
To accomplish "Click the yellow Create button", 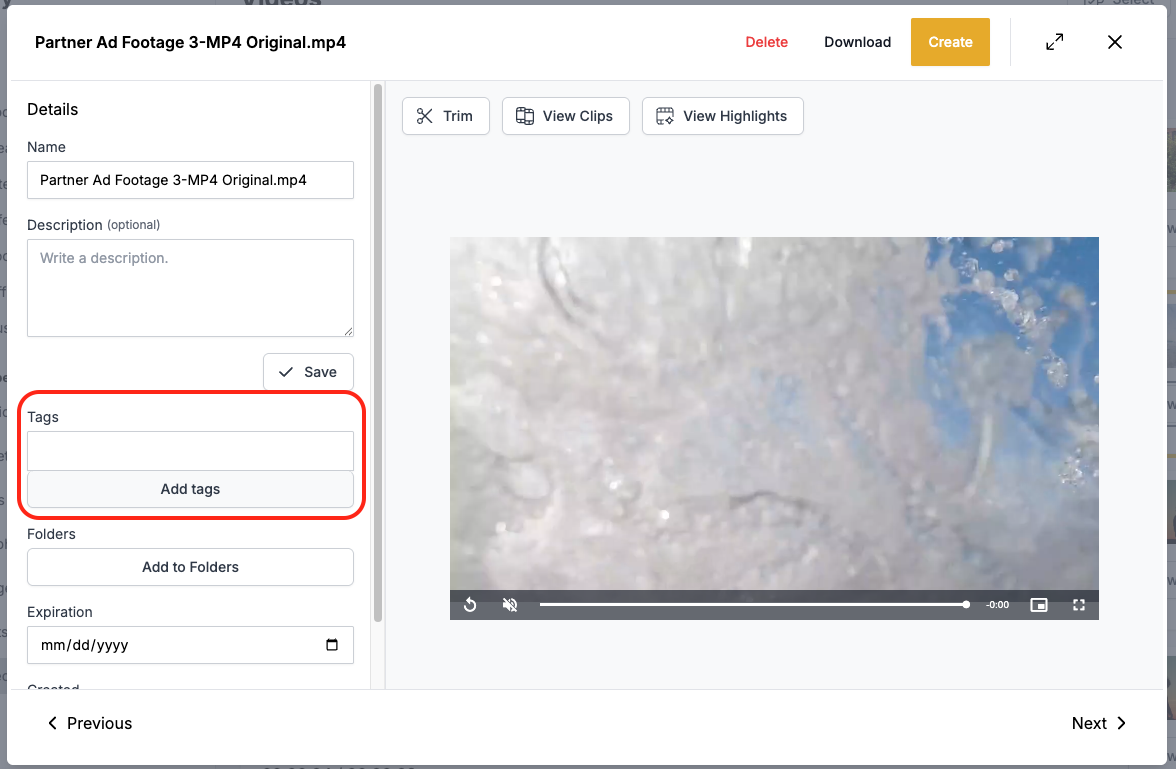I will pos(950,42).
